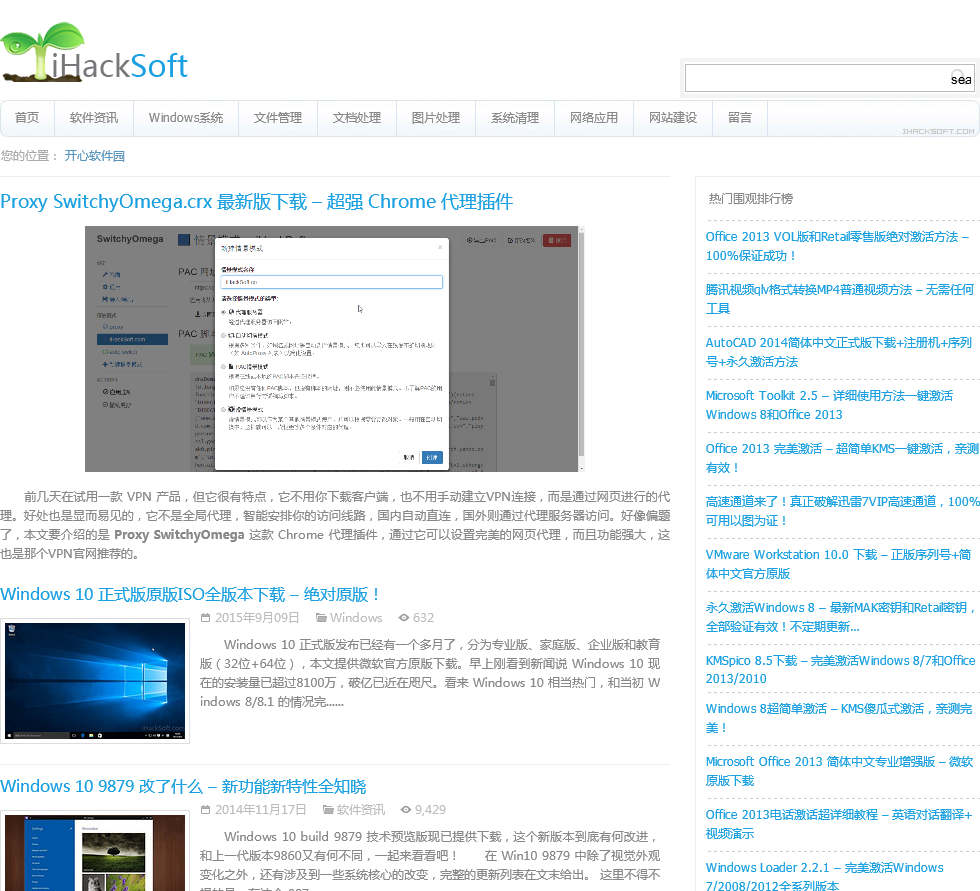Click the 2015年9月09日 post date text

pos(257,618)
